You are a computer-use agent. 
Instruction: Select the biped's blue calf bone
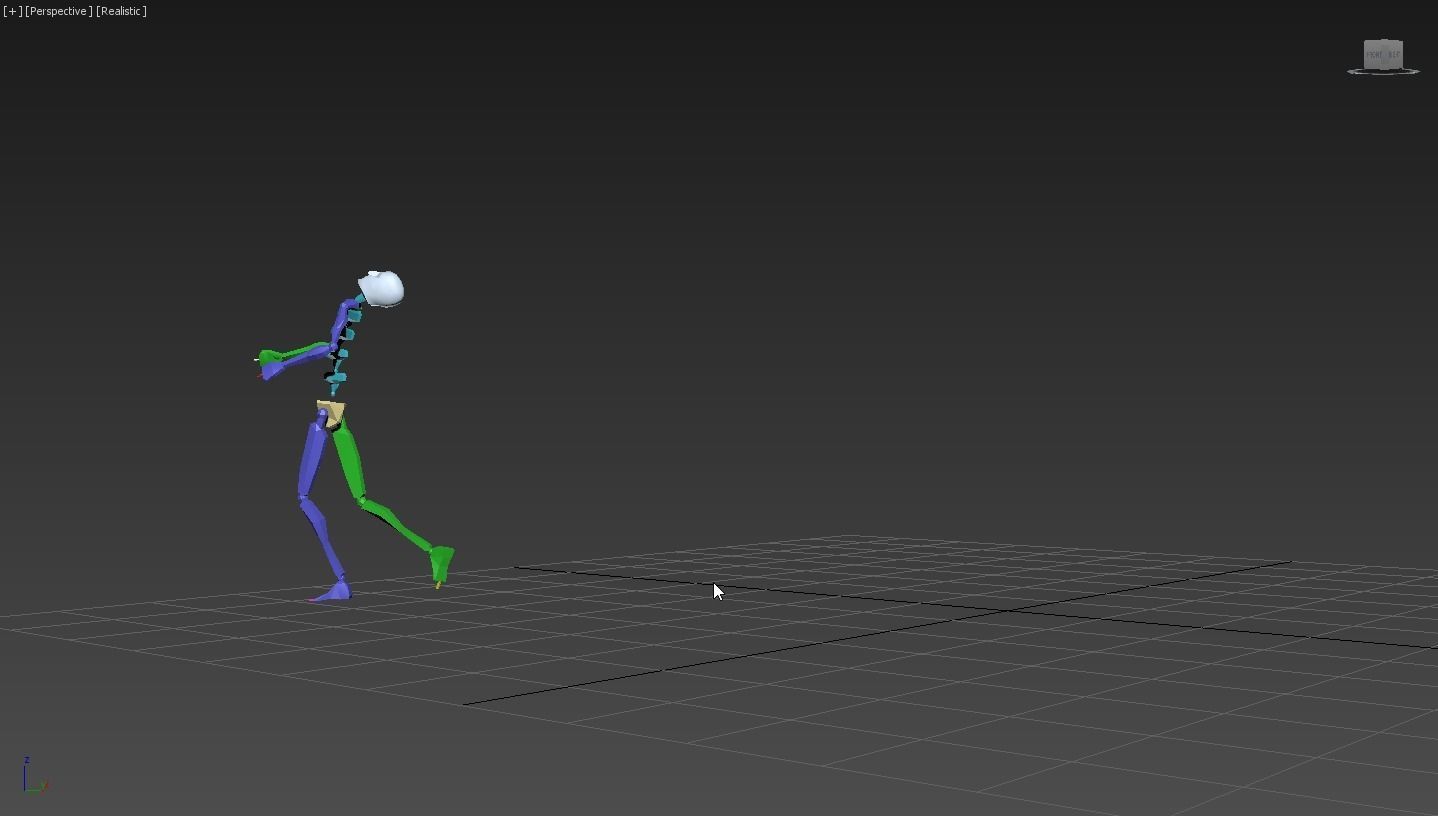click(322, 538)
